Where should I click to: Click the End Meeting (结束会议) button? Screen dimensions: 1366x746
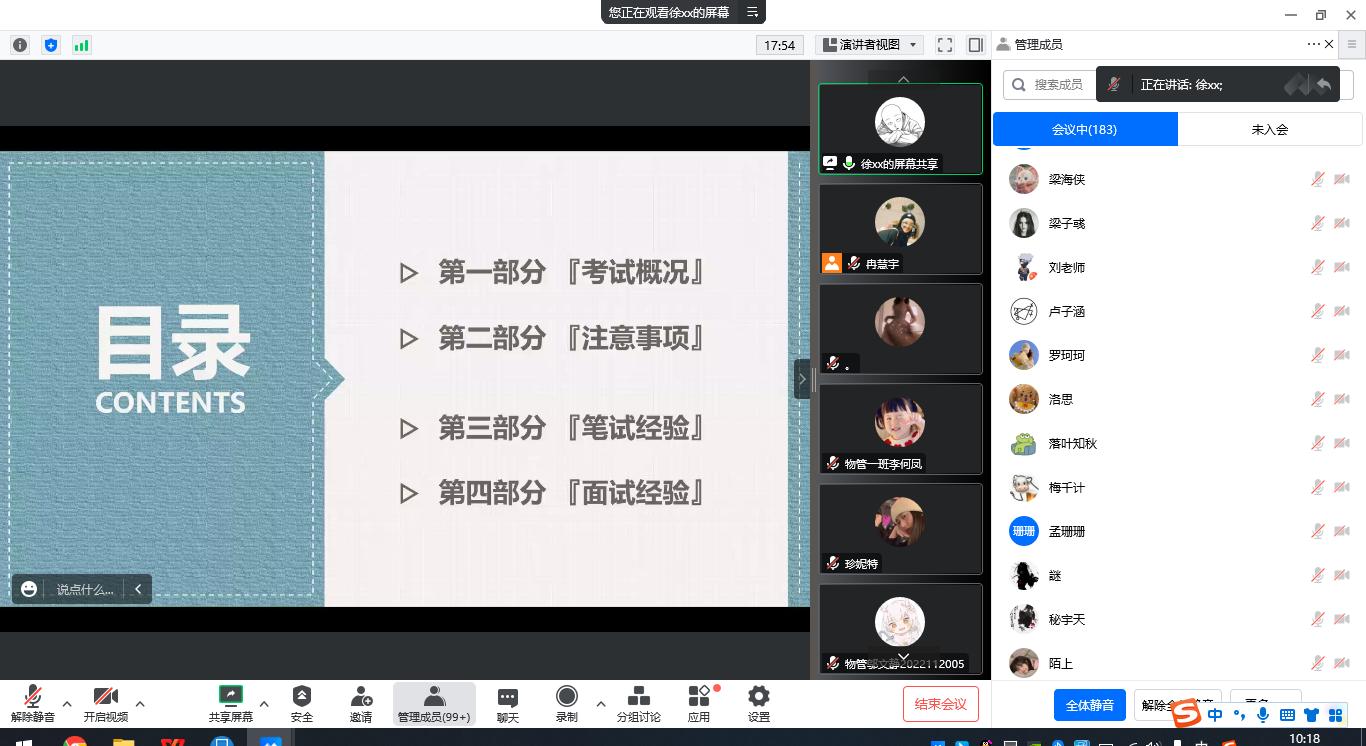940,704
